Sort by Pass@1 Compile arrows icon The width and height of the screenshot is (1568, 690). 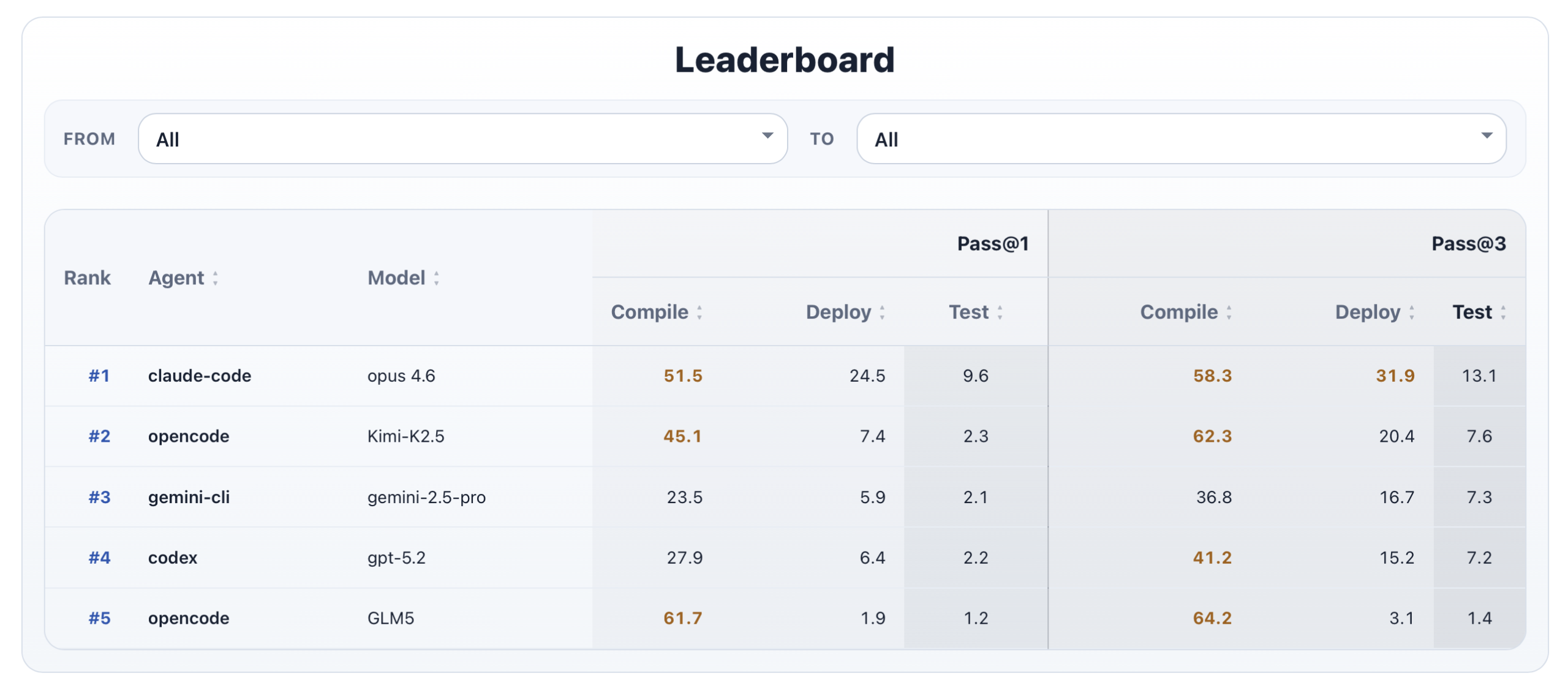699,313
